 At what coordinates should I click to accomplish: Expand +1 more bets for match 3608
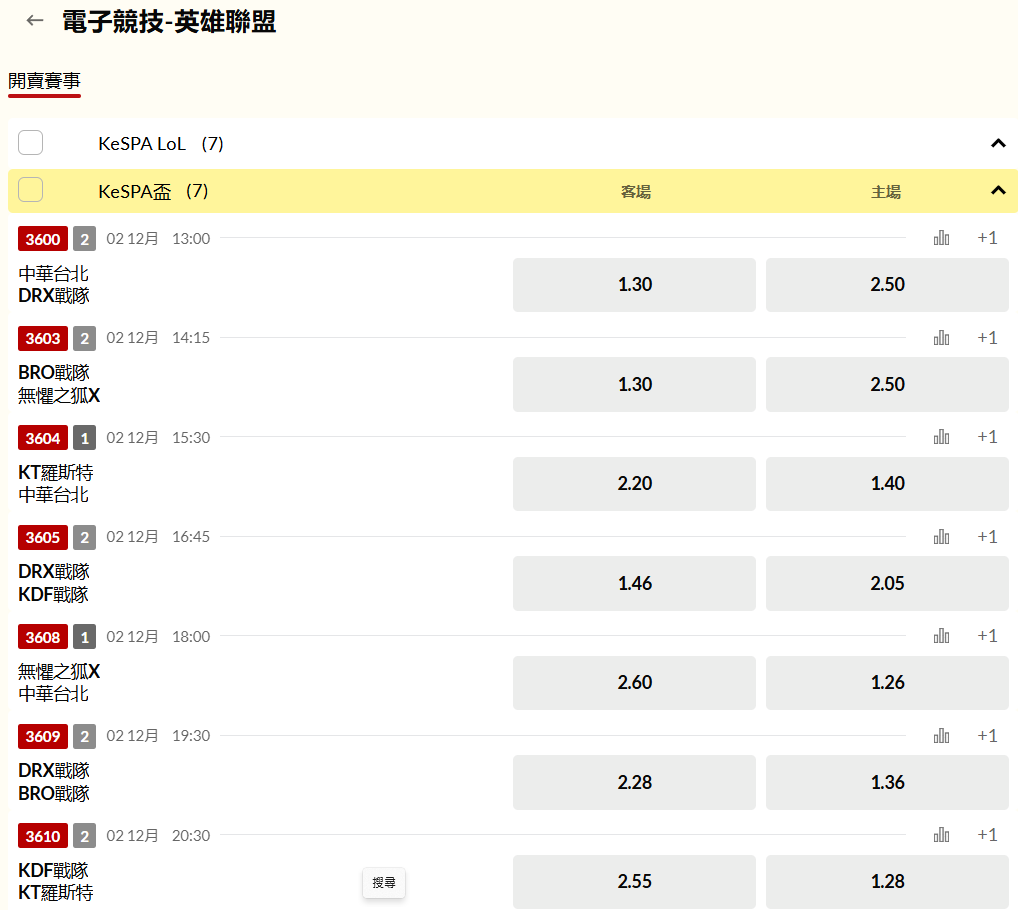click(987, 636)
